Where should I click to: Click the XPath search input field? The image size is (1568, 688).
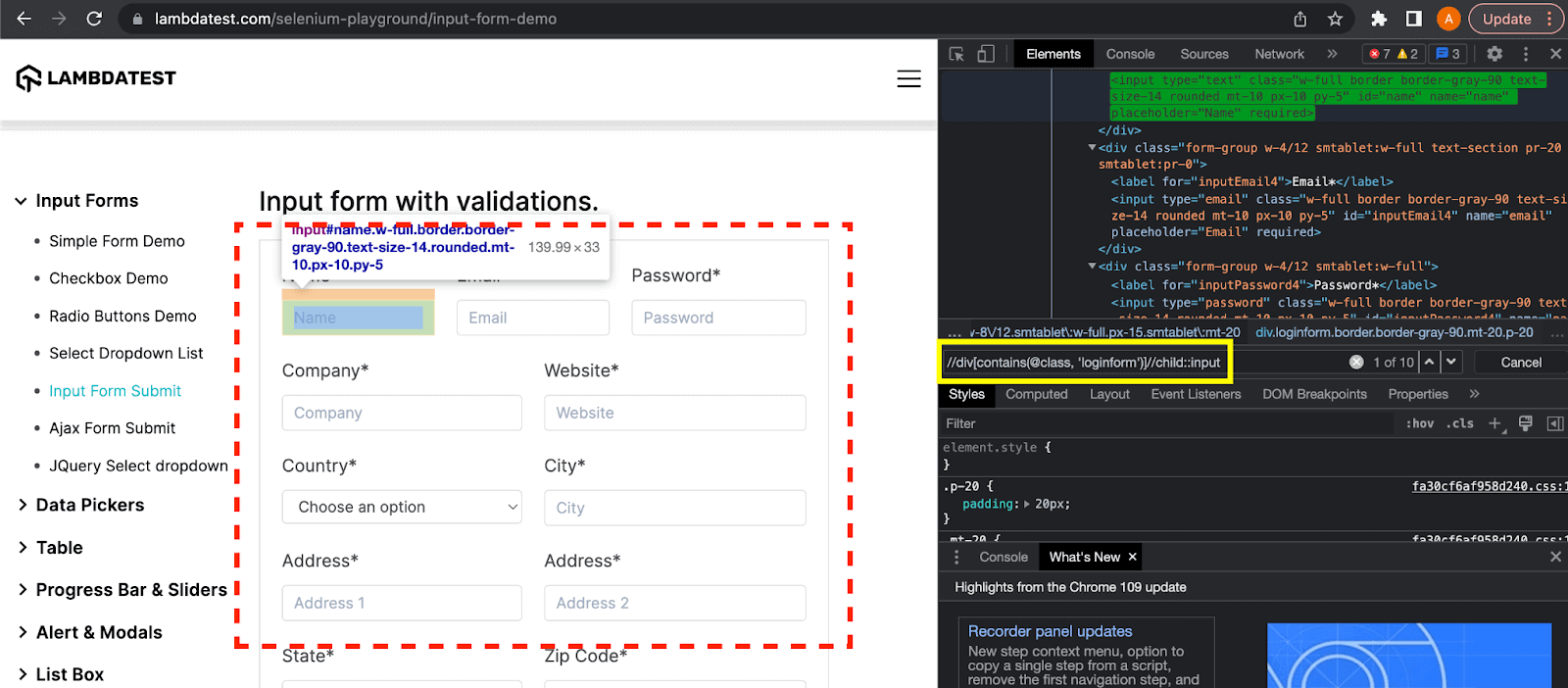pyautogui.click(x=1084, y=362)
